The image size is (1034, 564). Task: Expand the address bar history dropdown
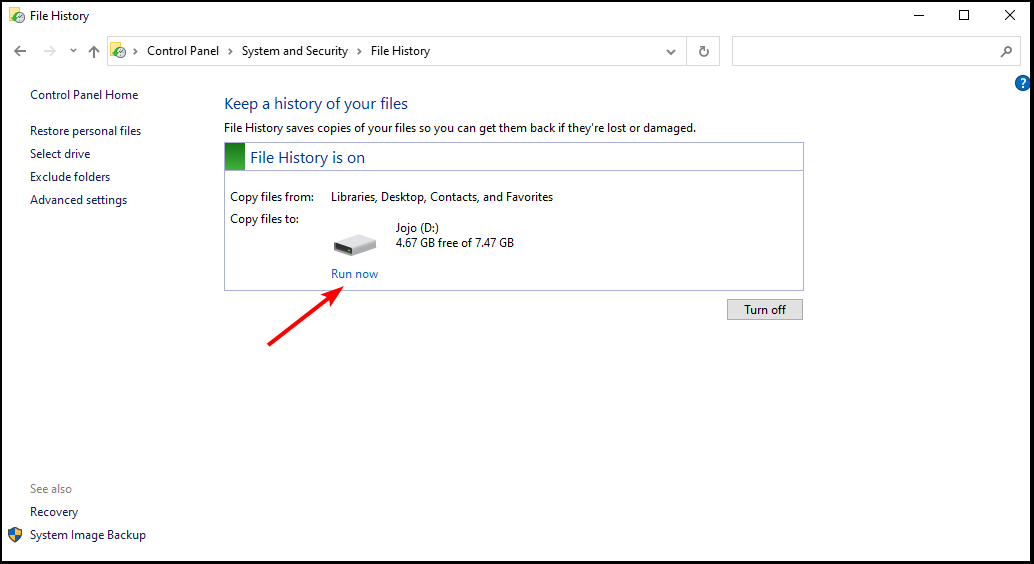[671, 51]
